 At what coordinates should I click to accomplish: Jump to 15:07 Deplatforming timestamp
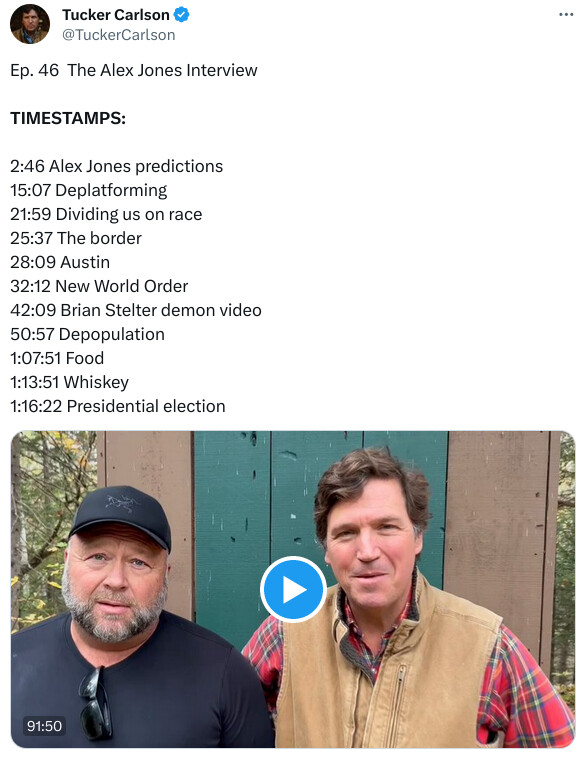(89, 191)
